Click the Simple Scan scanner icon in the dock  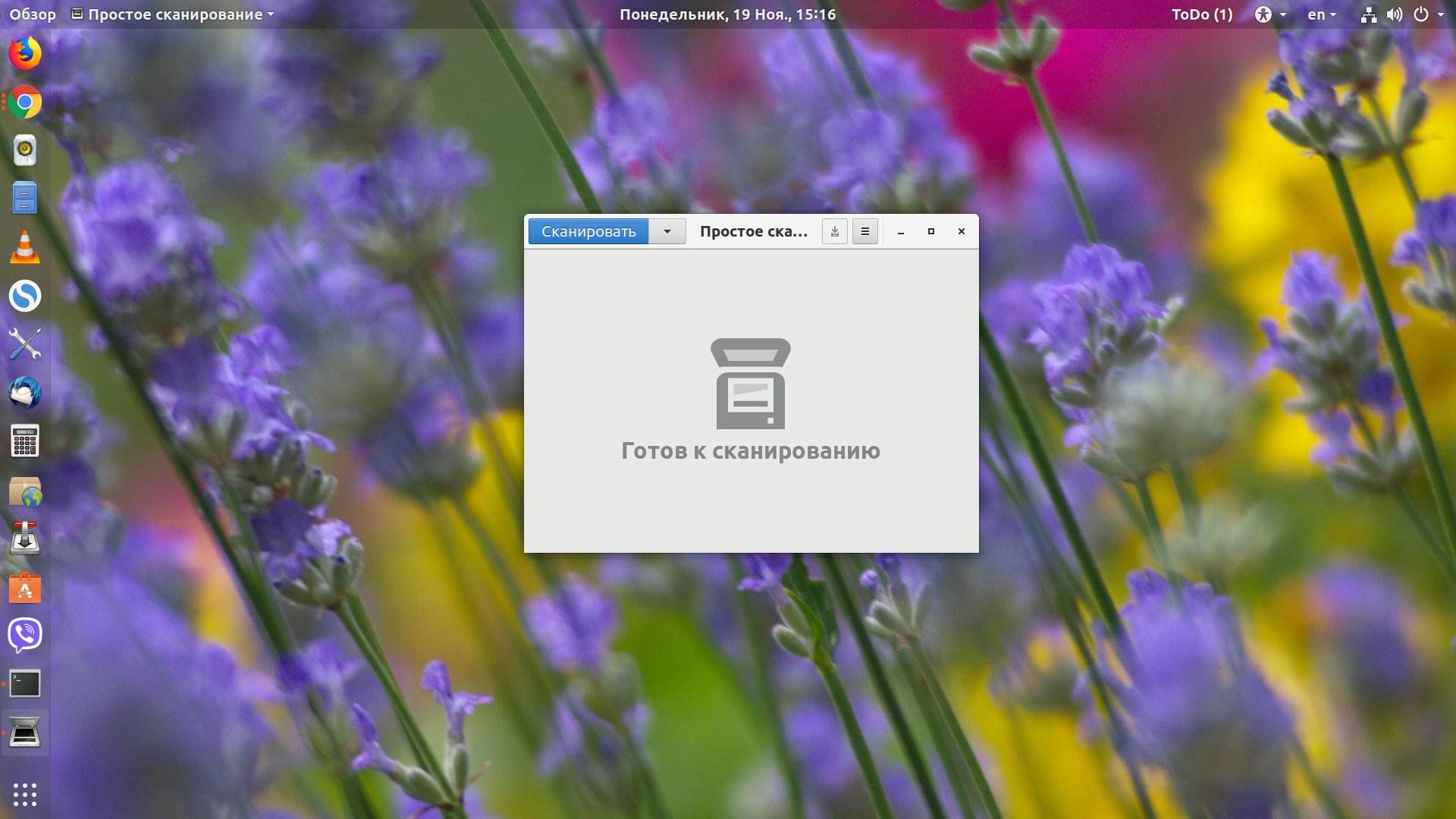click(25, 733)
